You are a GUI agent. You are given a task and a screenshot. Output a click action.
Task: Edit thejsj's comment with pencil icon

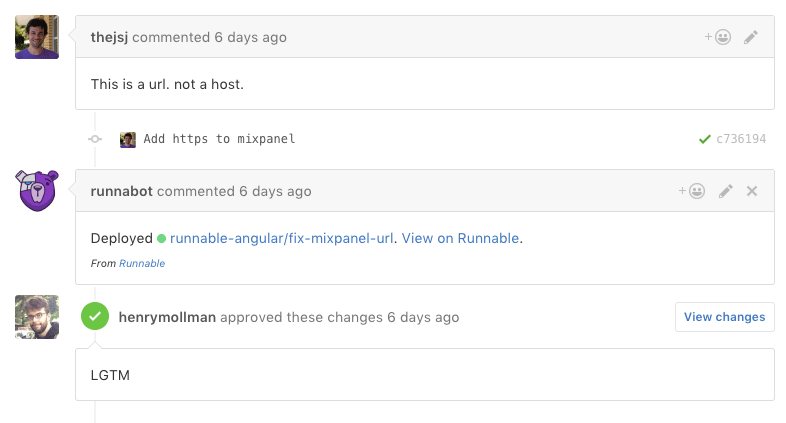[751, 37]
